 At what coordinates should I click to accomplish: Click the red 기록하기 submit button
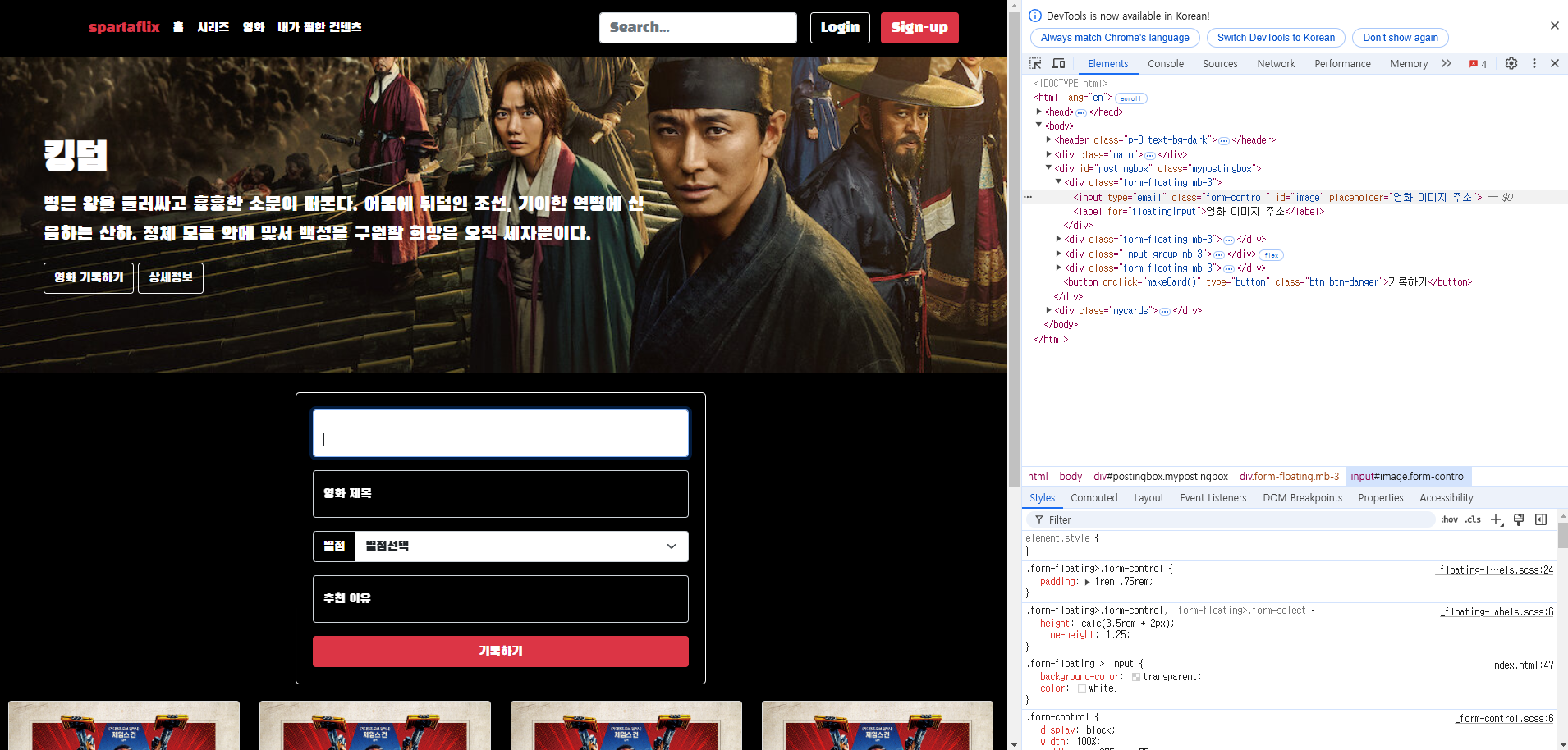point(501,651)
